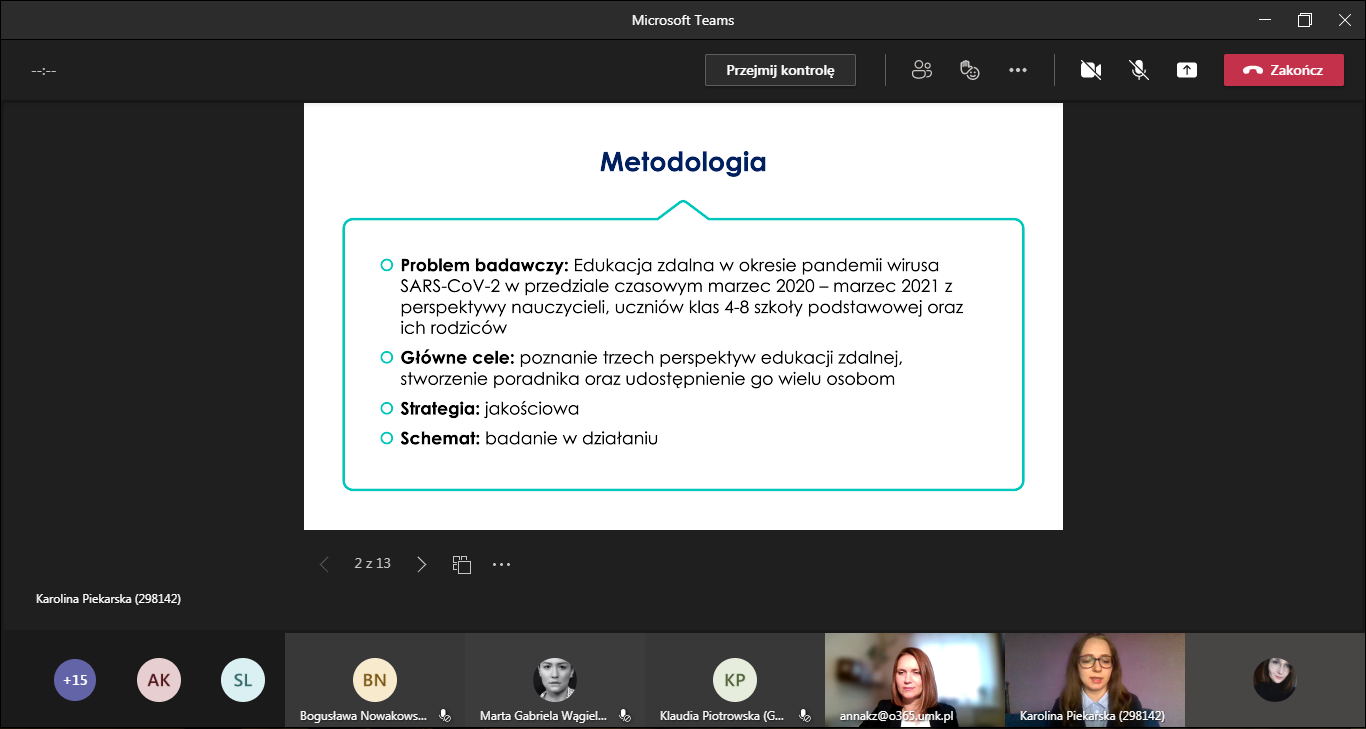Select the AK participant avatar
The image size is (1366, 729).
coord(159,680)
